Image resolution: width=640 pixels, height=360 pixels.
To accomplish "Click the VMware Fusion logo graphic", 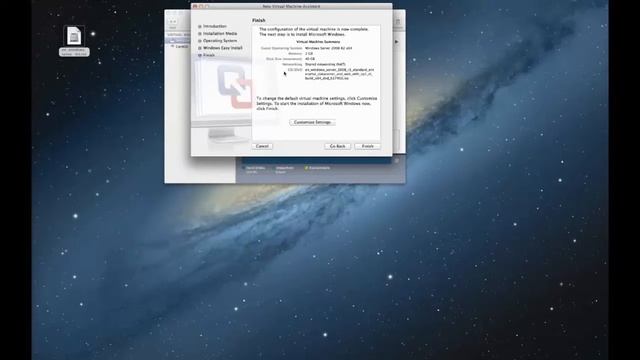I will [235, 88].
